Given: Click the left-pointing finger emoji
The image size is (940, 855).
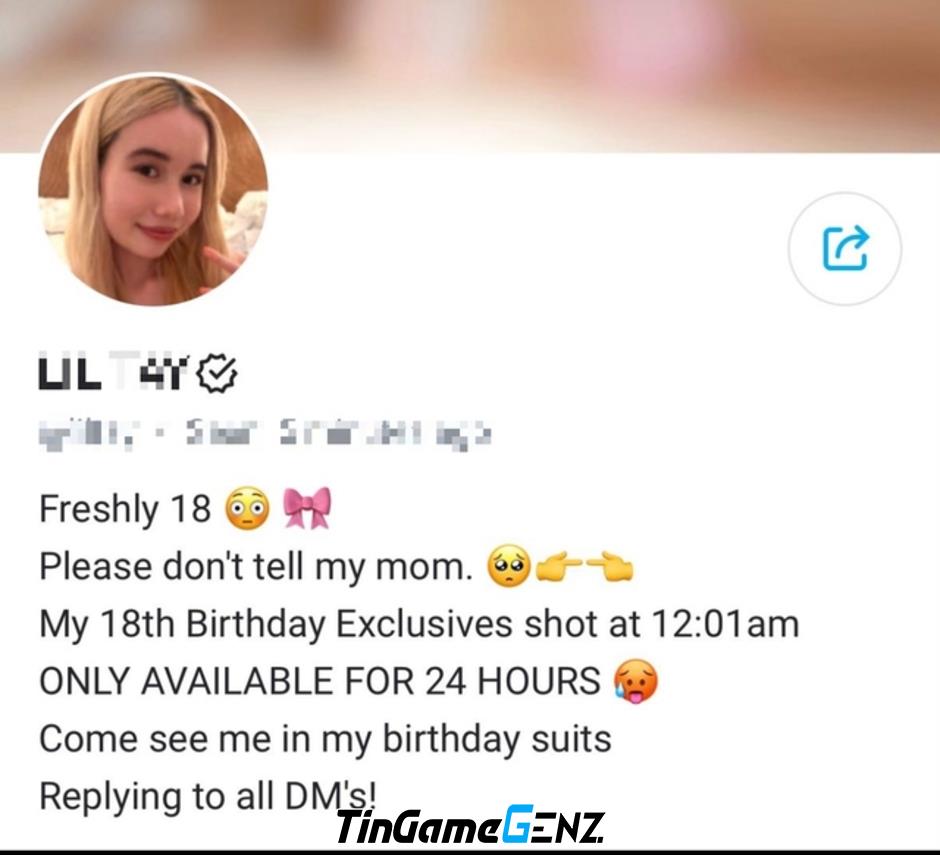Looking at the screenshot, I should point(609,565).
